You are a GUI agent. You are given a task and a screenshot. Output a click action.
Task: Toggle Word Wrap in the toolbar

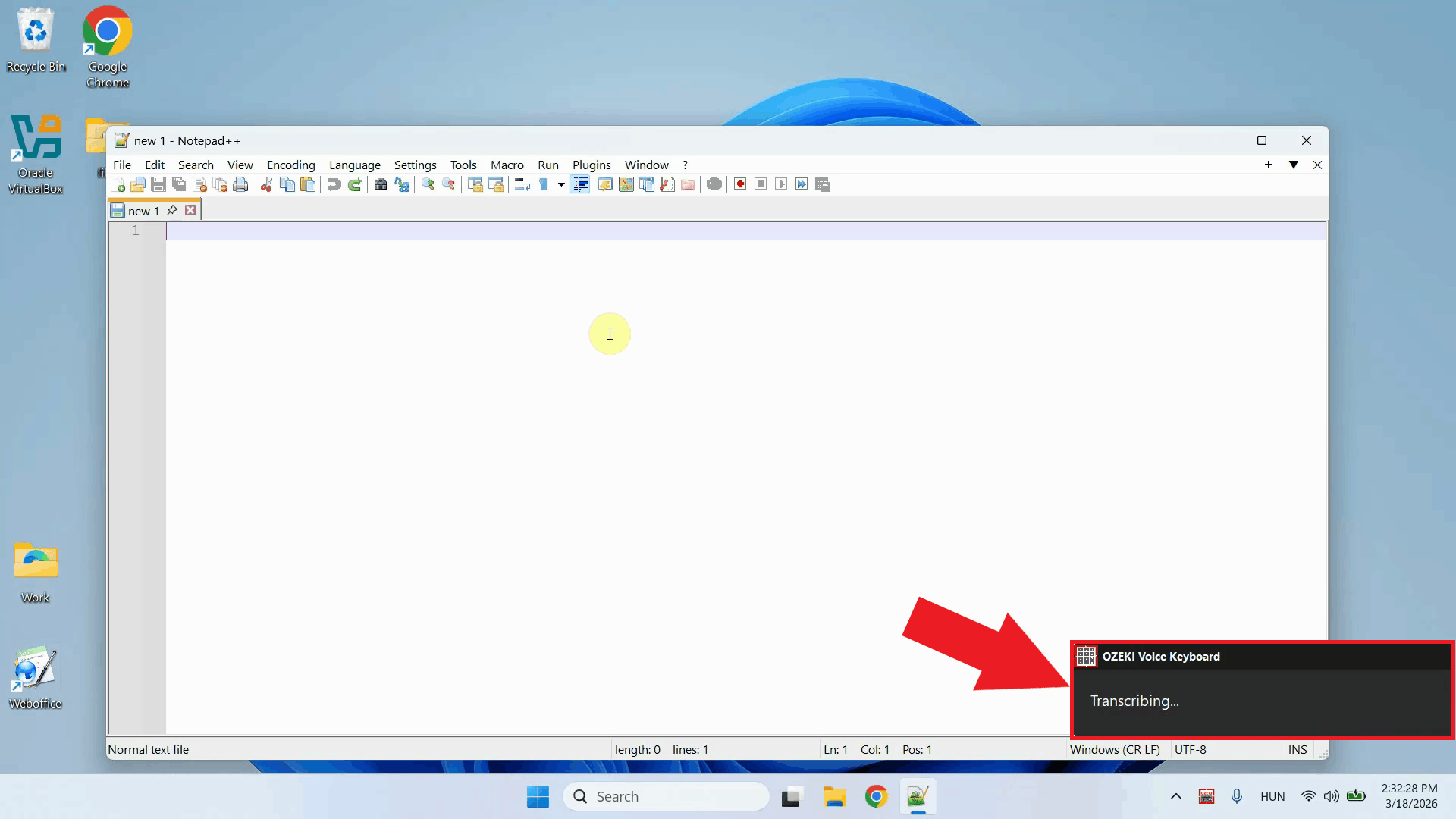tap(522, 184)
